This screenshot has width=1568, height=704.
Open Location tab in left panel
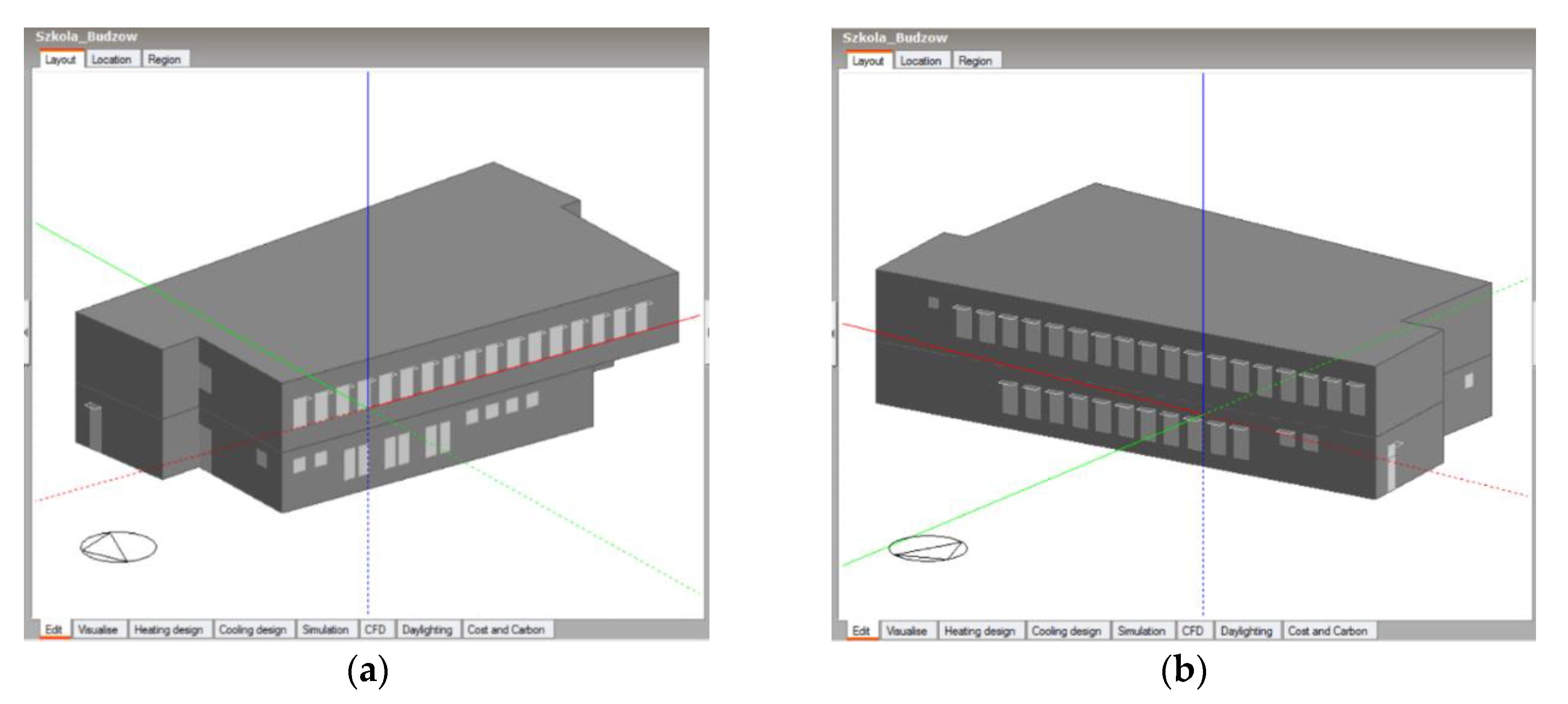[x=111, y=59]
